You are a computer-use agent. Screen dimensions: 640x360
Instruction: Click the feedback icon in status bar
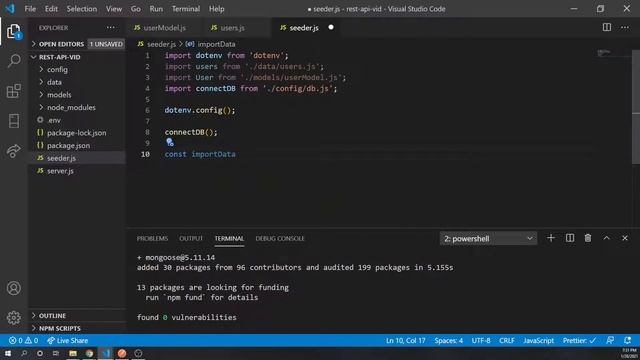(x=610, y=340)
